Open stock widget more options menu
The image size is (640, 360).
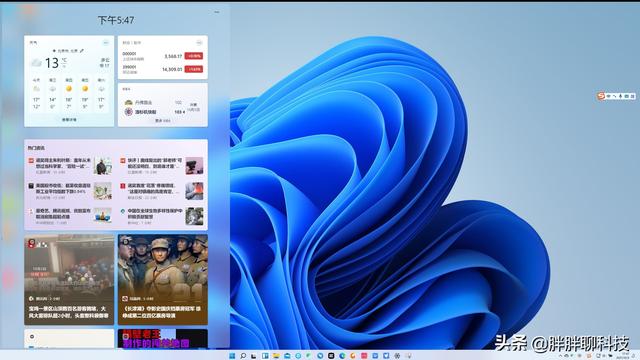coord(199,42)
